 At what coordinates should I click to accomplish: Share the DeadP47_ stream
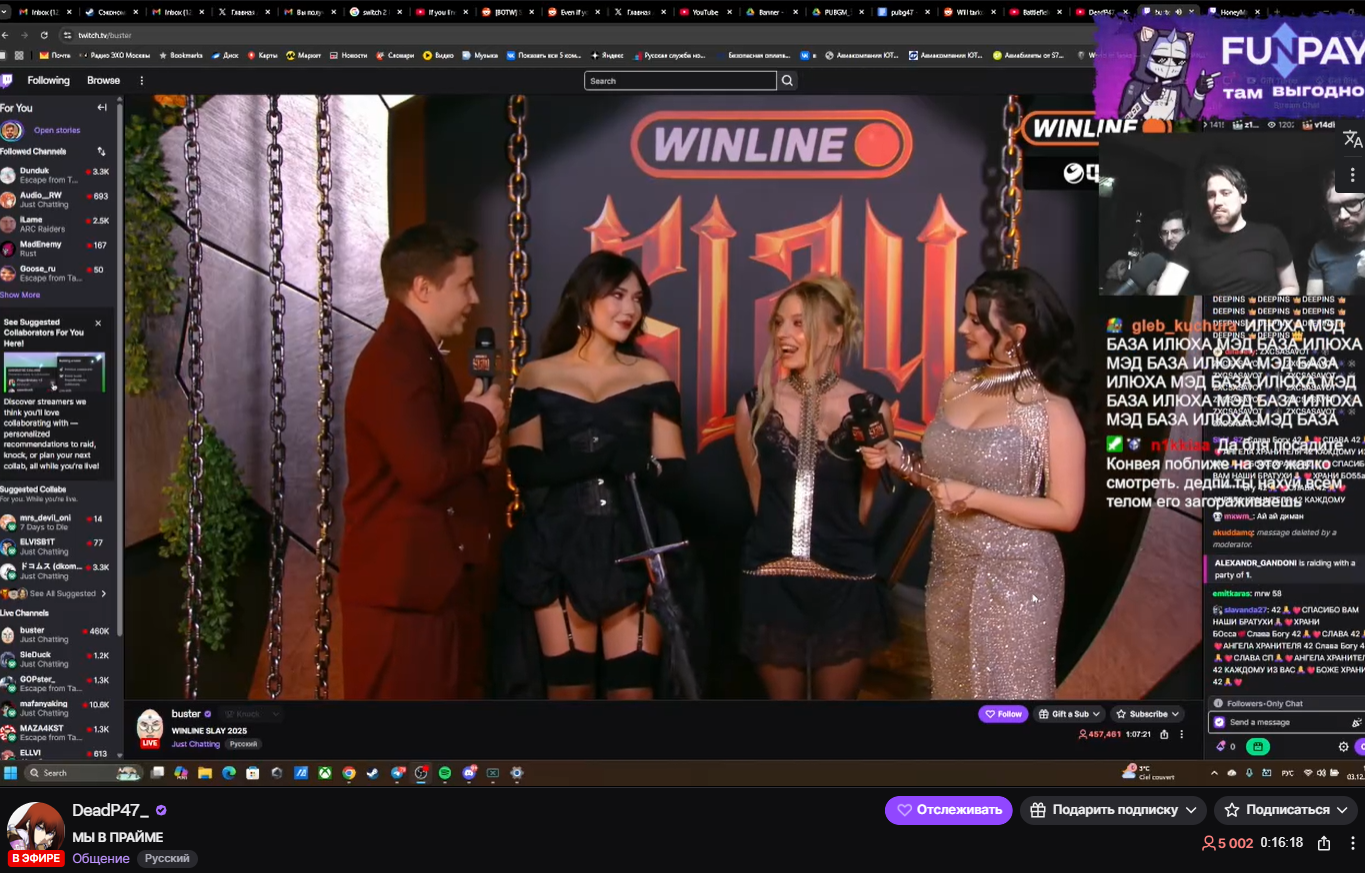point(1324,843)
